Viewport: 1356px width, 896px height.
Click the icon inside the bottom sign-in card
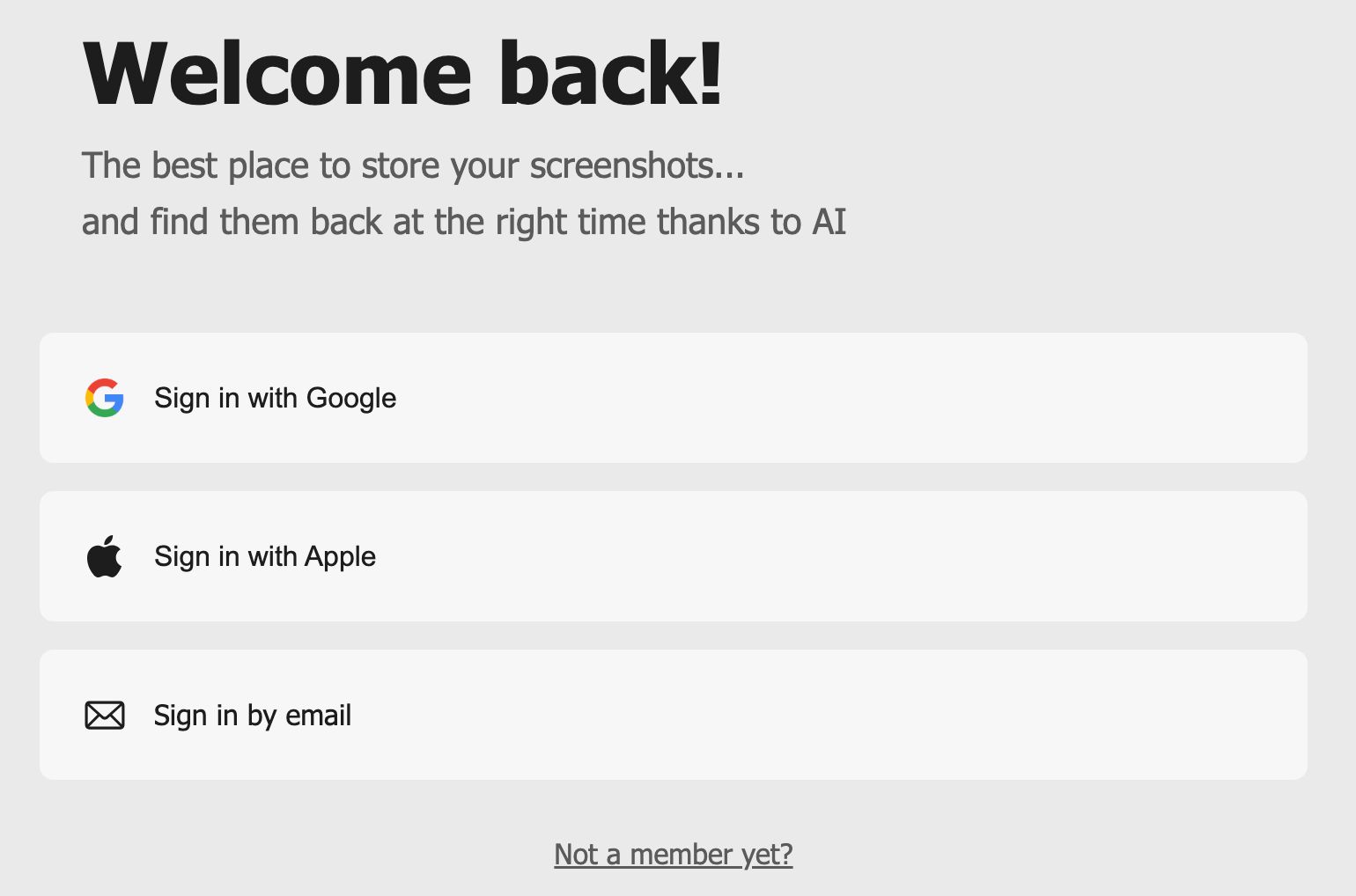(104, 715)
